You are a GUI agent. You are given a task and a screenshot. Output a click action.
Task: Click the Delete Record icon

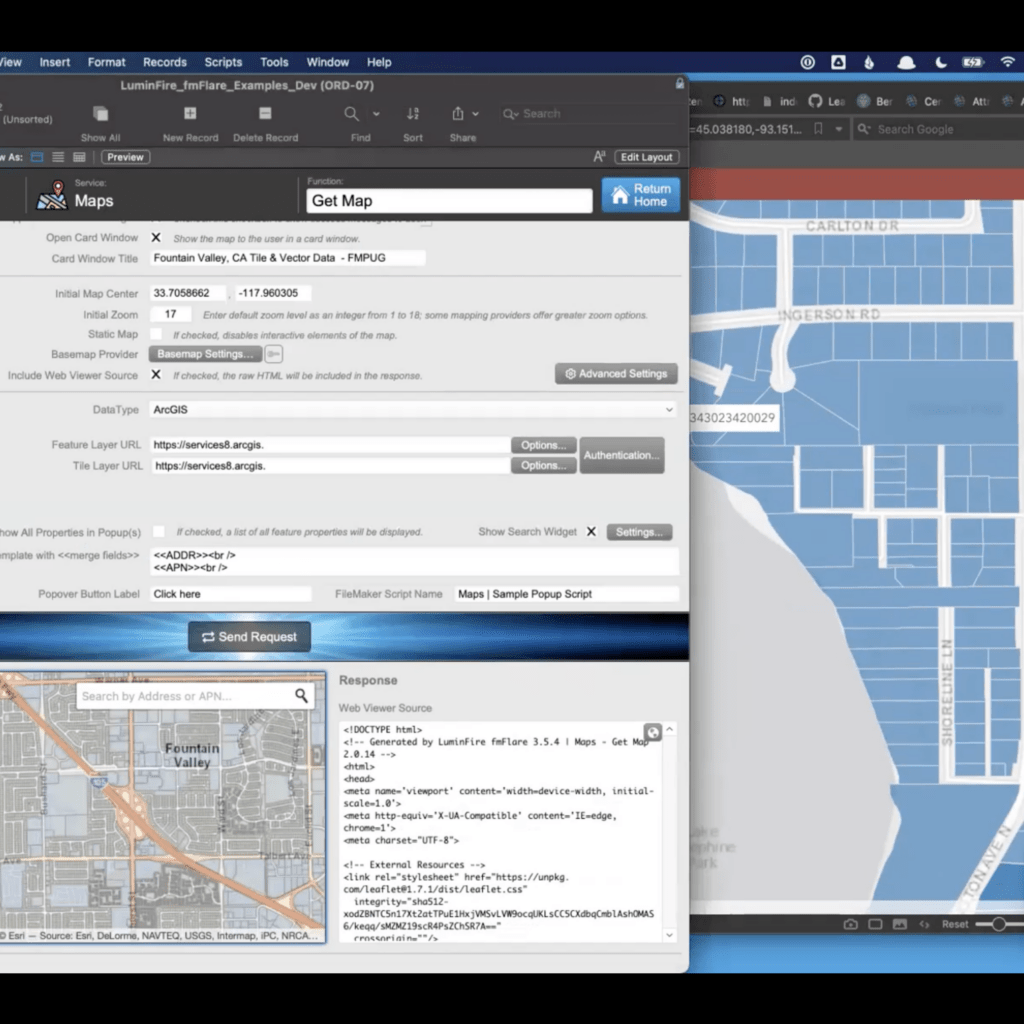point(265,113)
